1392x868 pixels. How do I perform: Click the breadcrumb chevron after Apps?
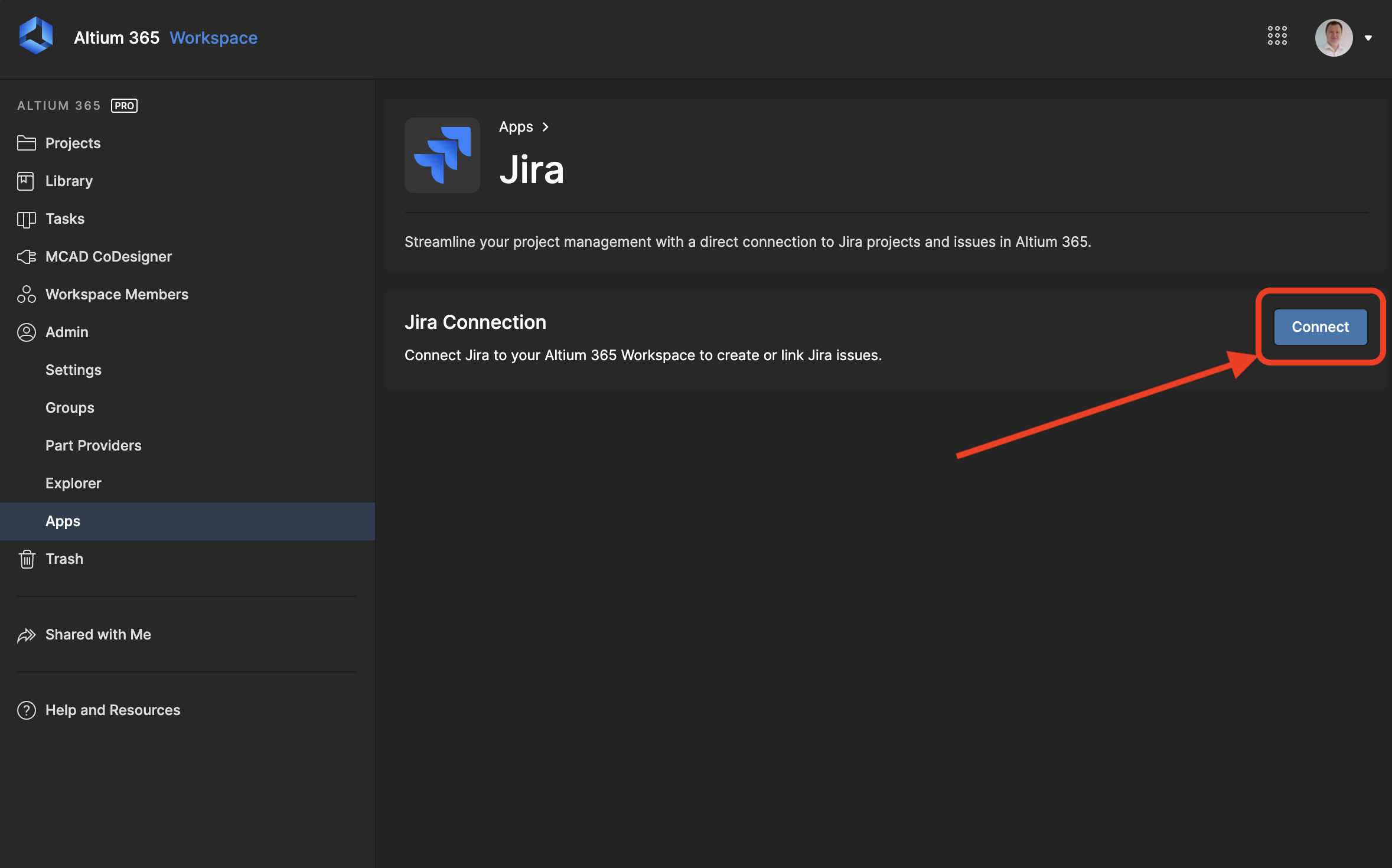(x=546, y=127)
